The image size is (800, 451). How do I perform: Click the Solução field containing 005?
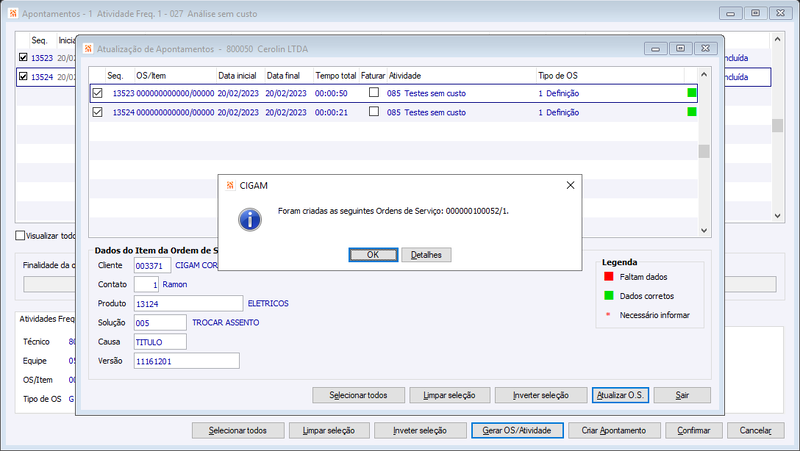[x=160, y=322]
